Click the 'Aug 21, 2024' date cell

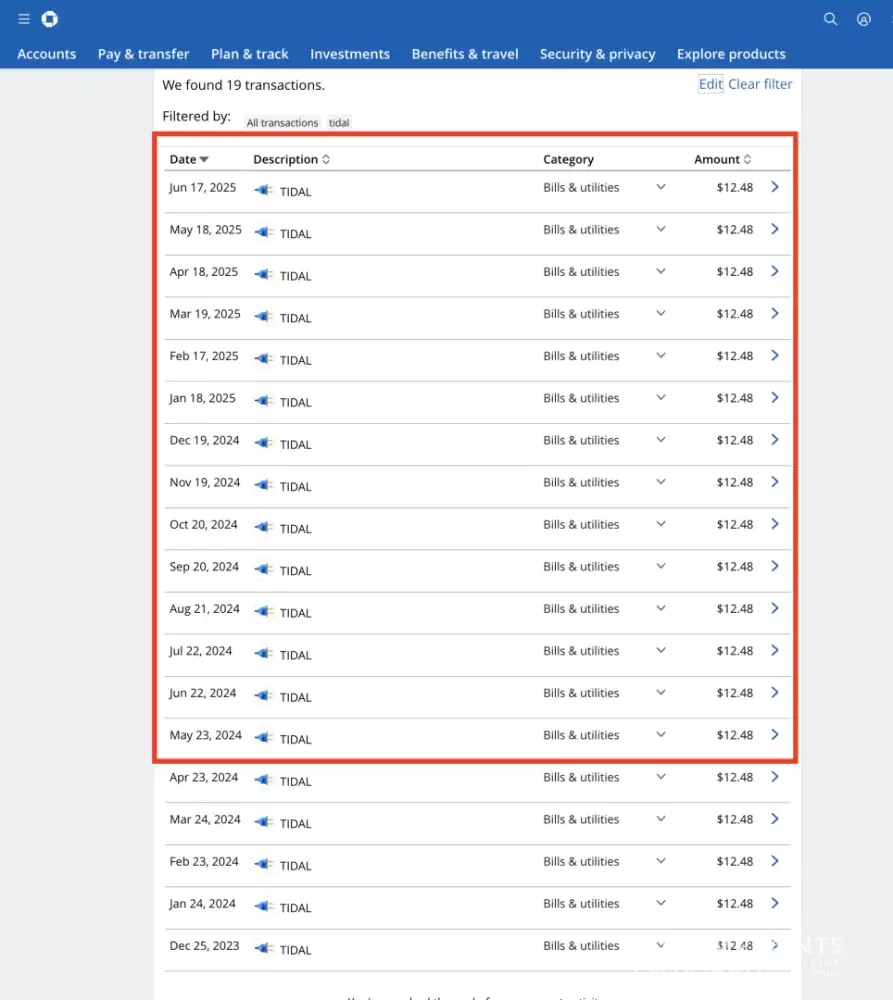(x=204, y=609)
